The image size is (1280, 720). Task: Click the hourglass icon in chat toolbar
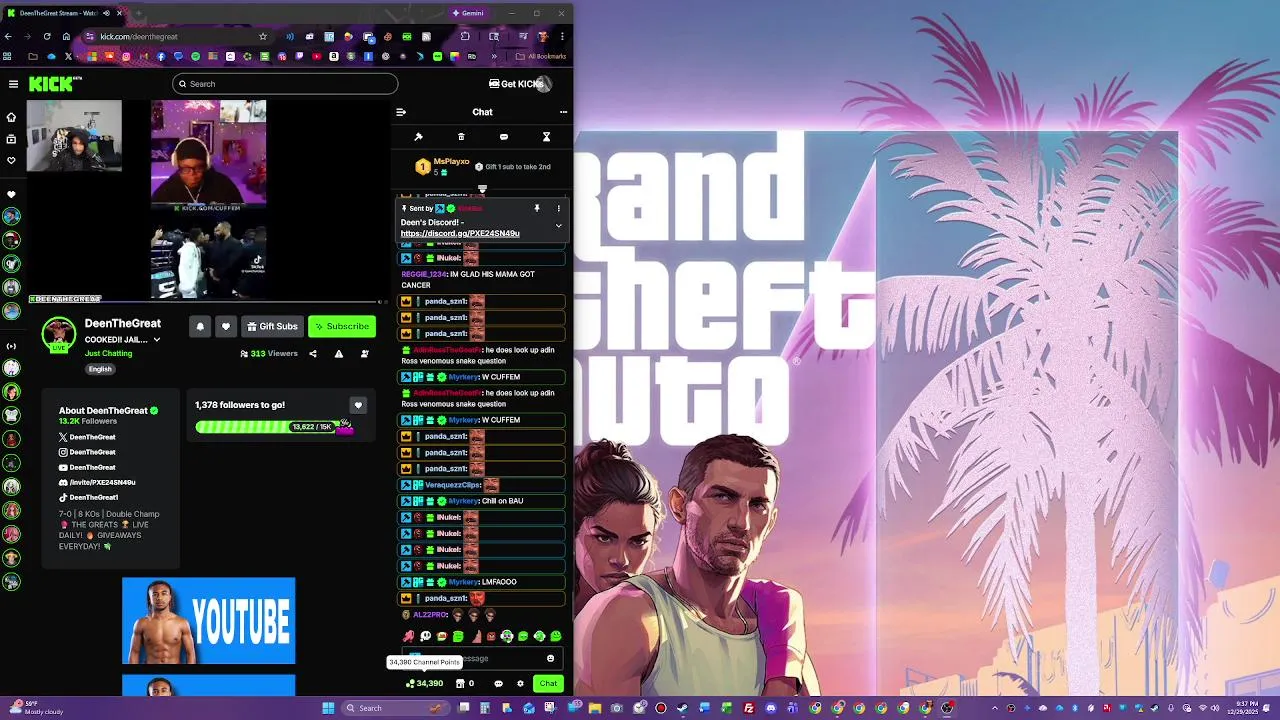(x=546, y=137)
